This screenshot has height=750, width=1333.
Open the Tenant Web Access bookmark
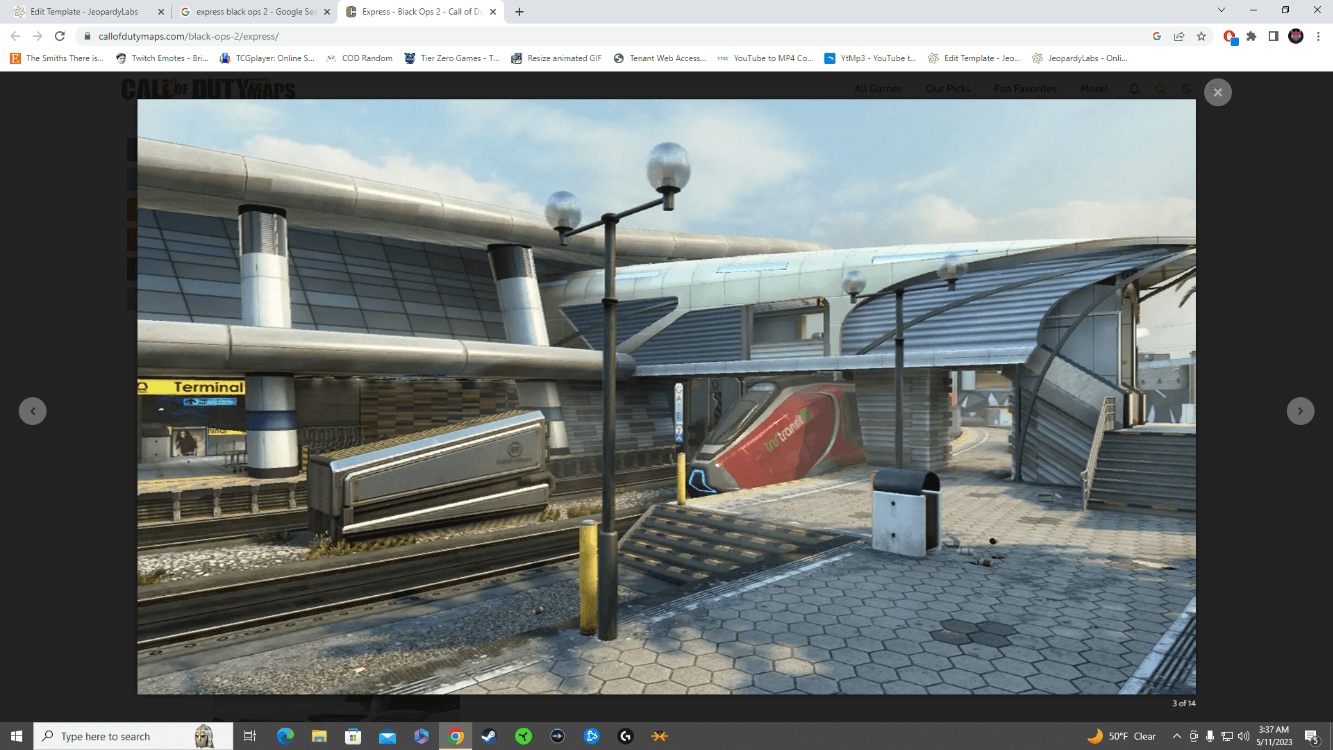click(660, 58)
